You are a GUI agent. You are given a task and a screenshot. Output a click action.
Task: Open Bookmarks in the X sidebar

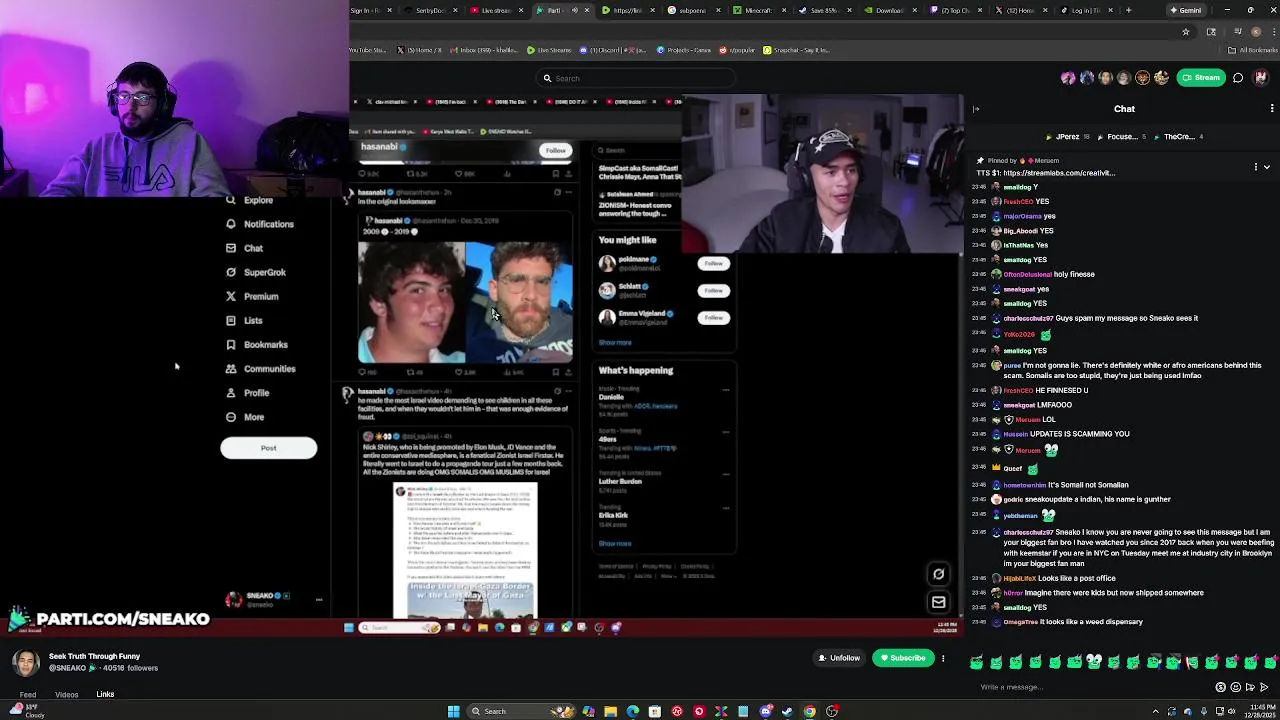point(257,344)
